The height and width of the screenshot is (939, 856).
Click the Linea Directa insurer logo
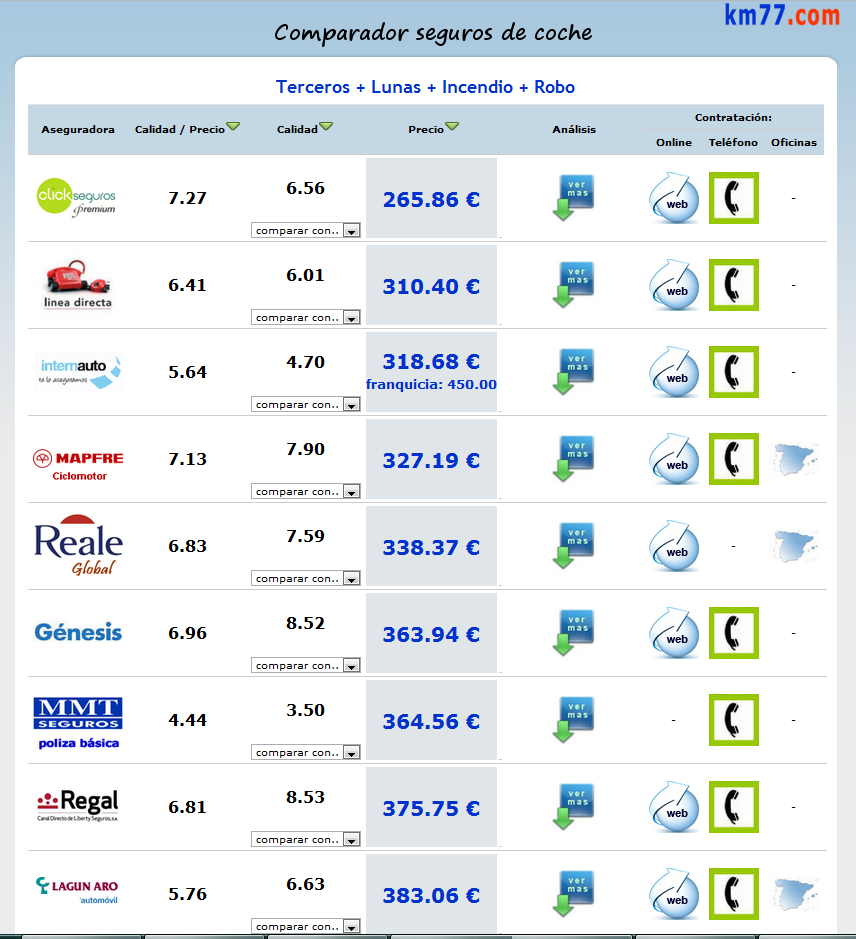(78, 285)
